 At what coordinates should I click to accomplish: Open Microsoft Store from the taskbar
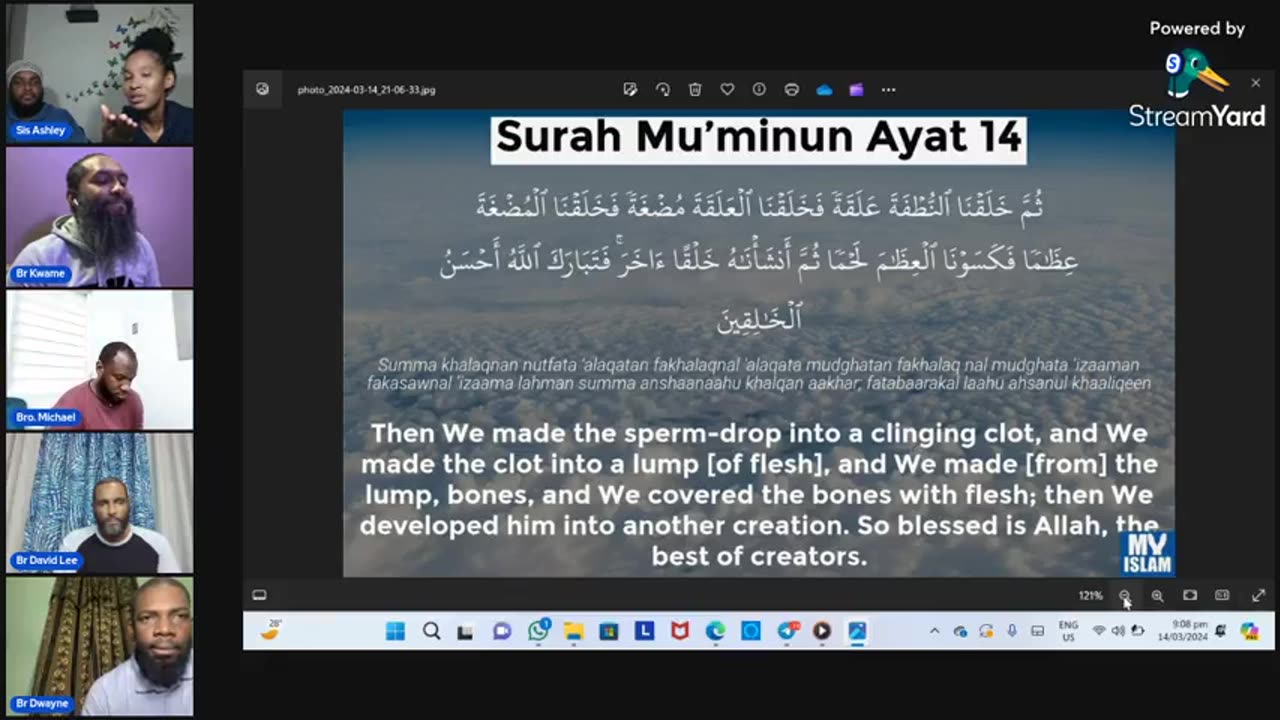609,631
